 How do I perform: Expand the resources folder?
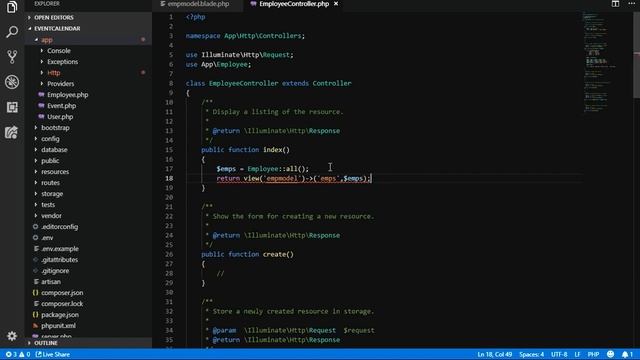click(x=89, y=172)
